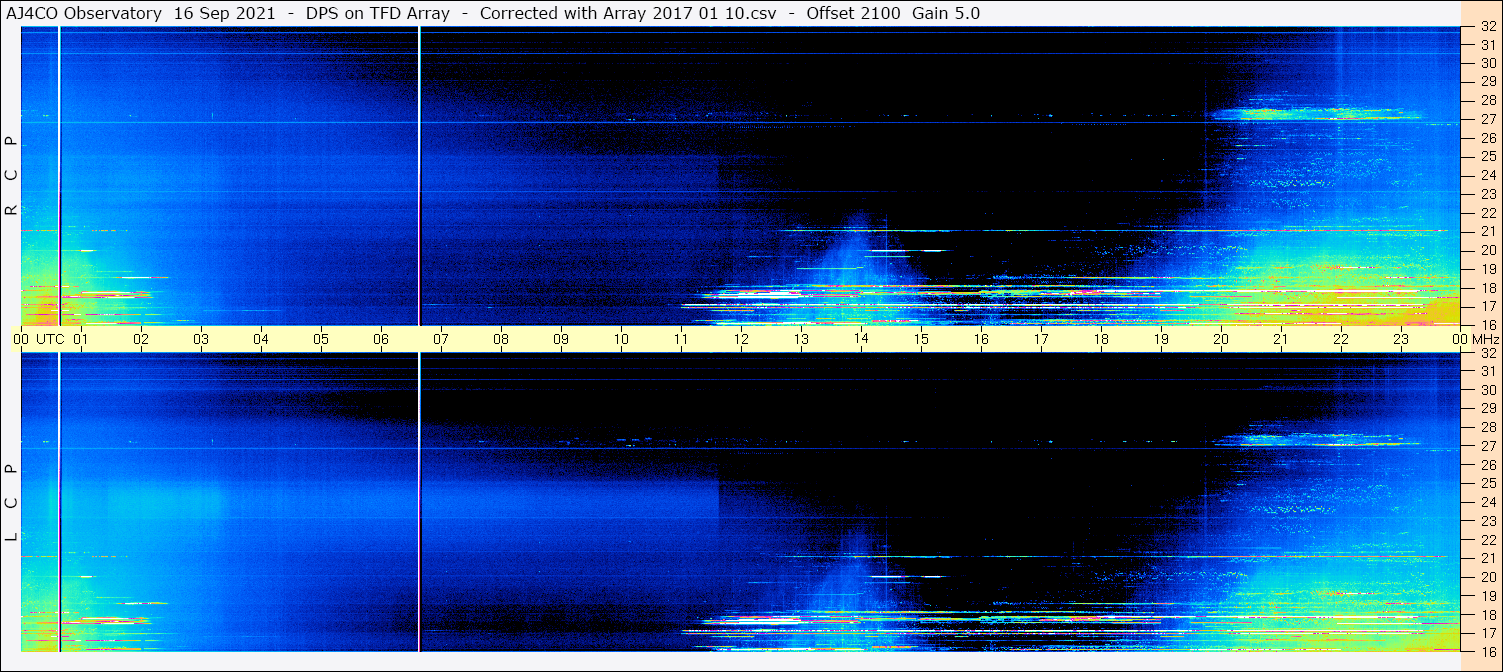The height and width of the screenshot is (672, 1503).
Task: Select the Gain 5.0 text in the header
Action: pos(946,13)
